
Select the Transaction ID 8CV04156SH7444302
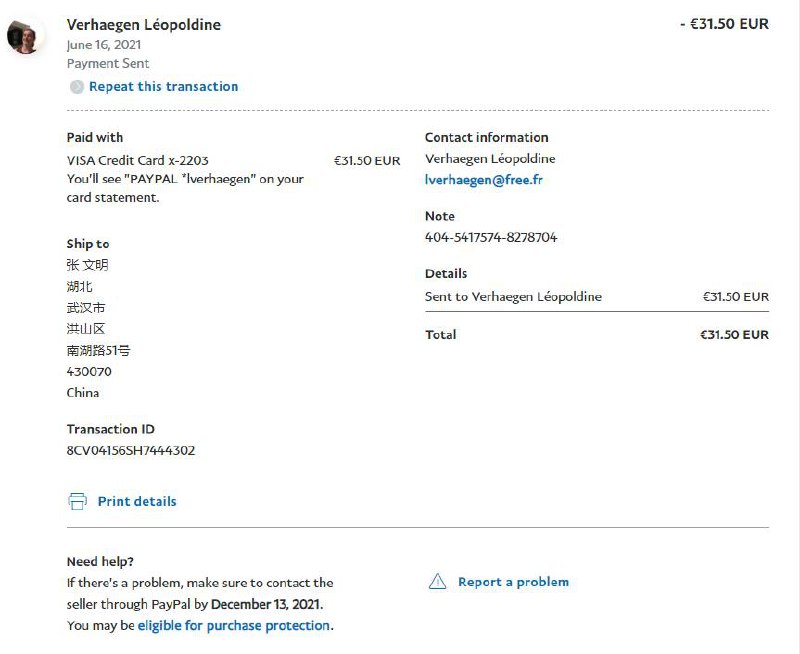click(131, 450)
